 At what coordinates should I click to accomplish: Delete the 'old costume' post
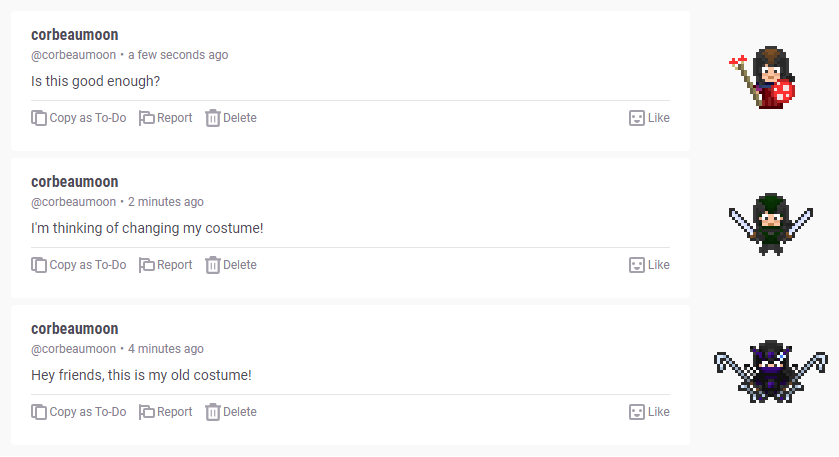[x=230, y=412]
